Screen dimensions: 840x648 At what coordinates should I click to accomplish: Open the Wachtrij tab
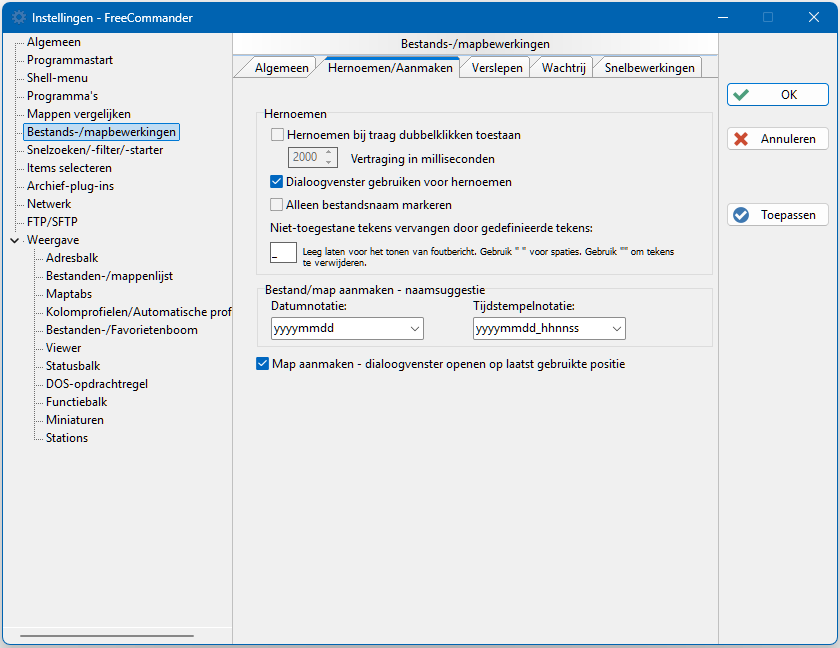(x=563, y=68)
